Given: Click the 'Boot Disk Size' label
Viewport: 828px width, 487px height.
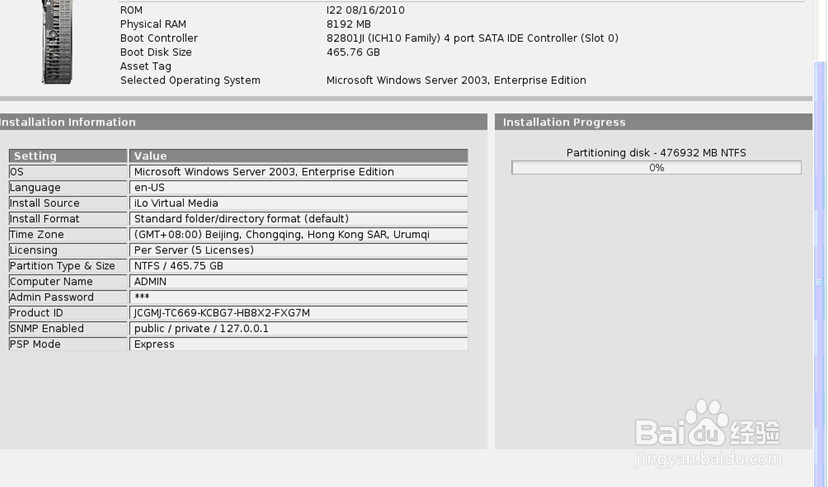Looking at the screenshot, I should pos(156,52).
